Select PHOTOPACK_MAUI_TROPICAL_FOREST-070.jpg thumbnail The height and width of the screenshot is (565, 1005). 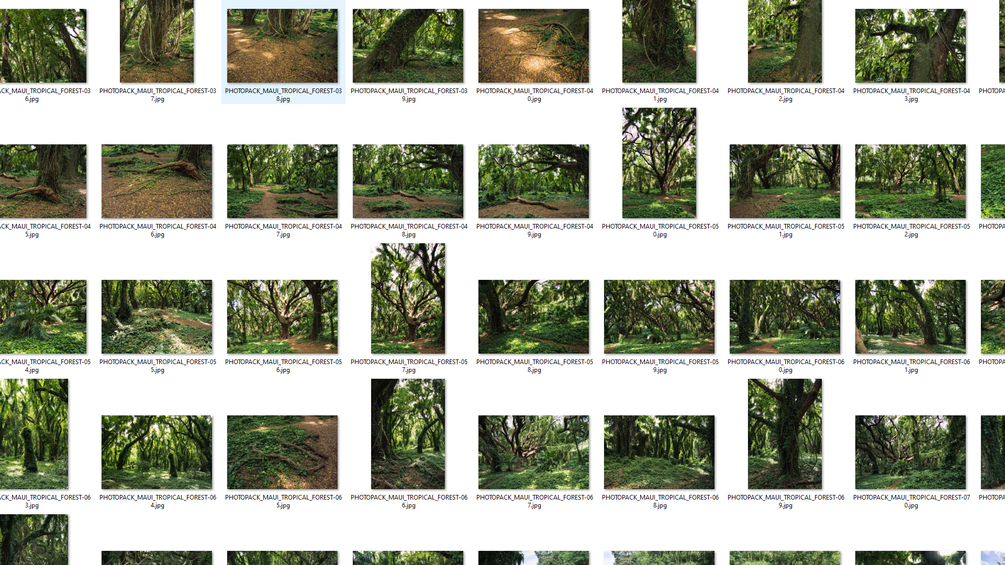pyautogui.click(x=910, y=452)
